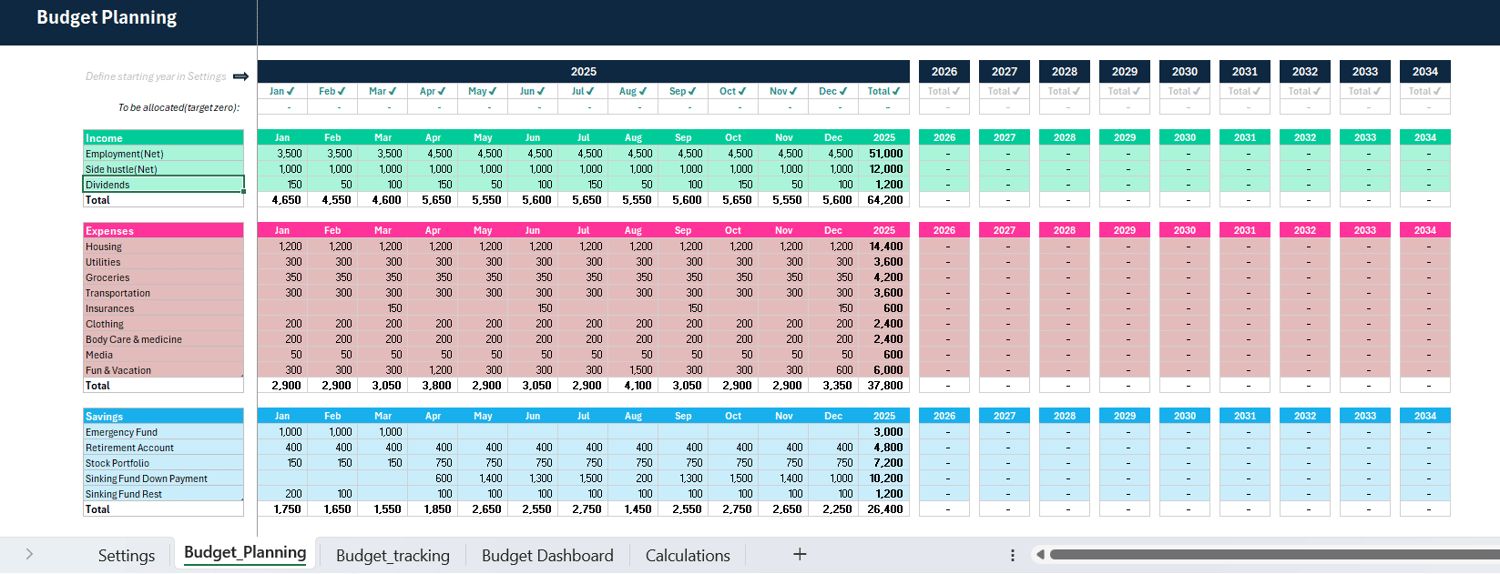Click the navy 2034 year header

(1425, 72)
